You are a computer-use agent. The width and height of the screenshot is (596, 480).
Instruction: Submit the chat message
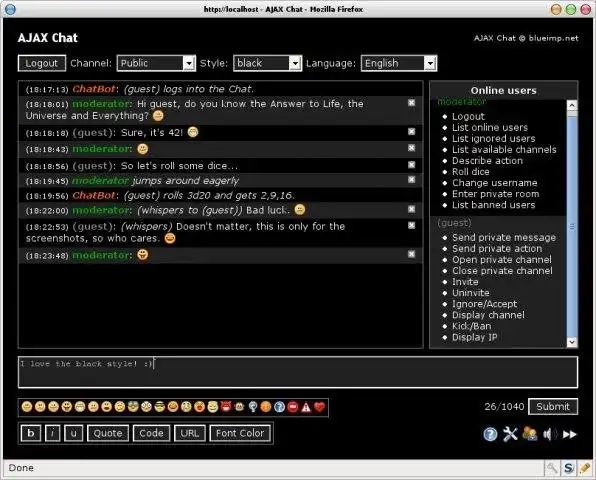click(553, 407)
